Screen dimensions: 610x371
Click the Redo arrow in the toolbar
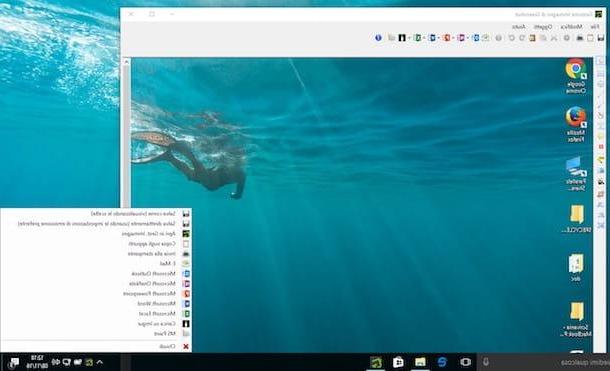(x=512, y=38)
